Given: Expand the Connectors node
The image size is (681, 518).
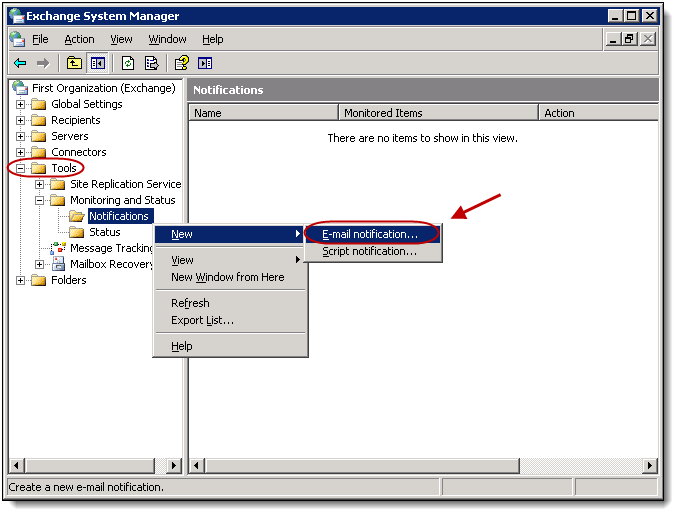Looking at the screenshot, I should 20,152.
